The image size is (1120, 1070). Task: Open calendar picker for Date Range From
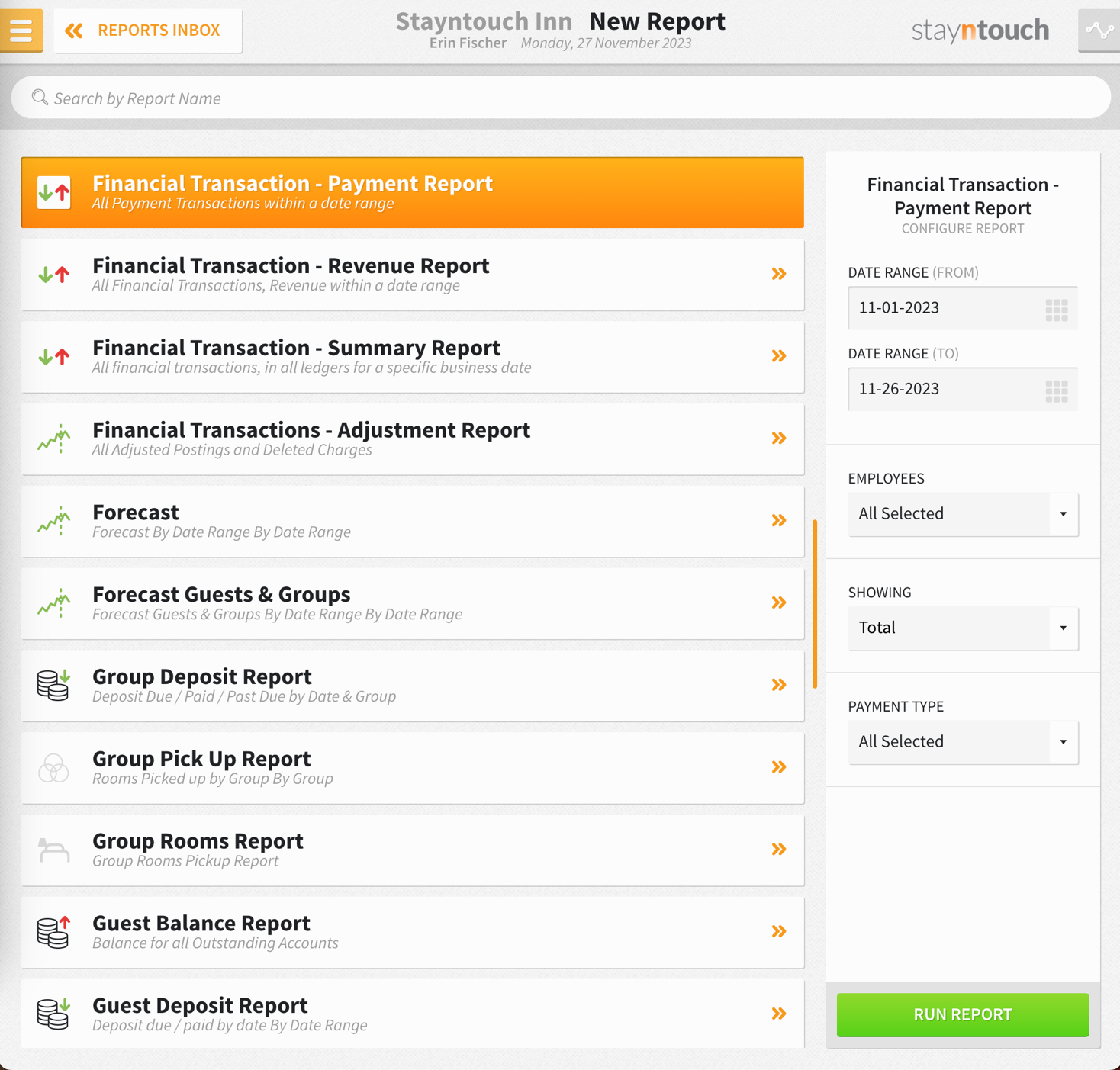pos(1057,310)
